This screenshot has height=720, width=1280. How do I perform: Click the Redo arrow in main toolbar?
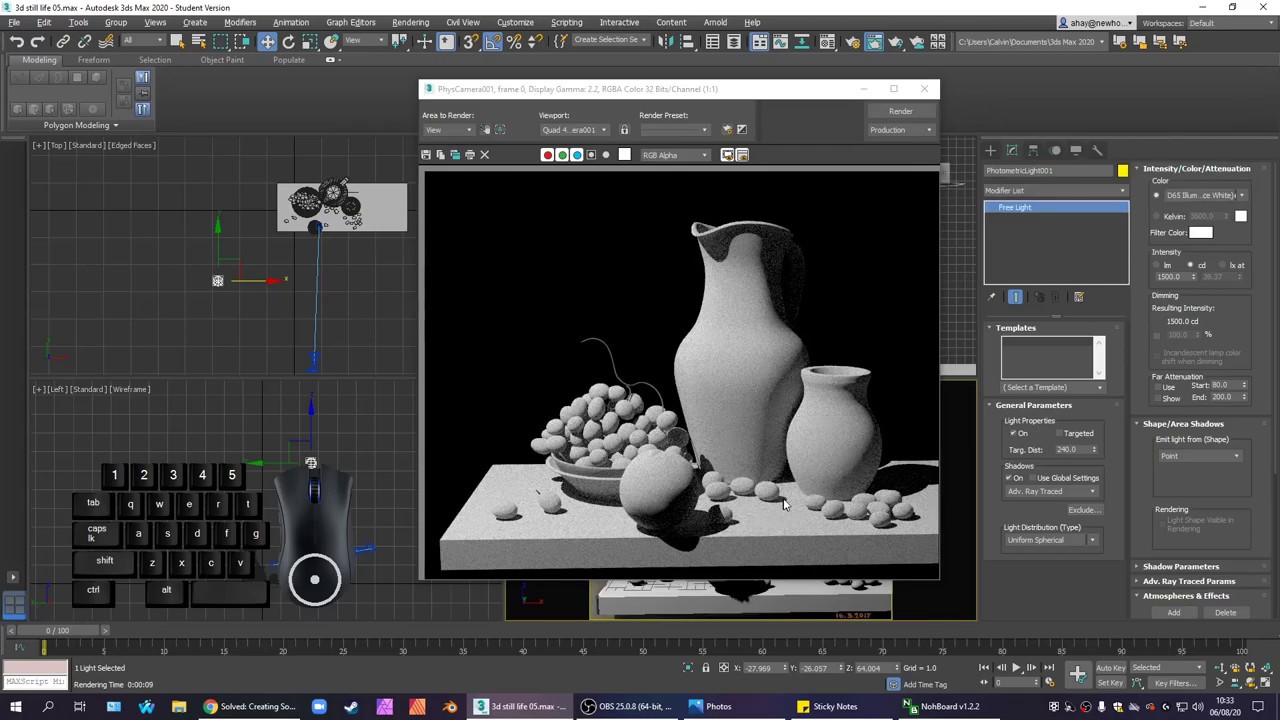point(38,41)
